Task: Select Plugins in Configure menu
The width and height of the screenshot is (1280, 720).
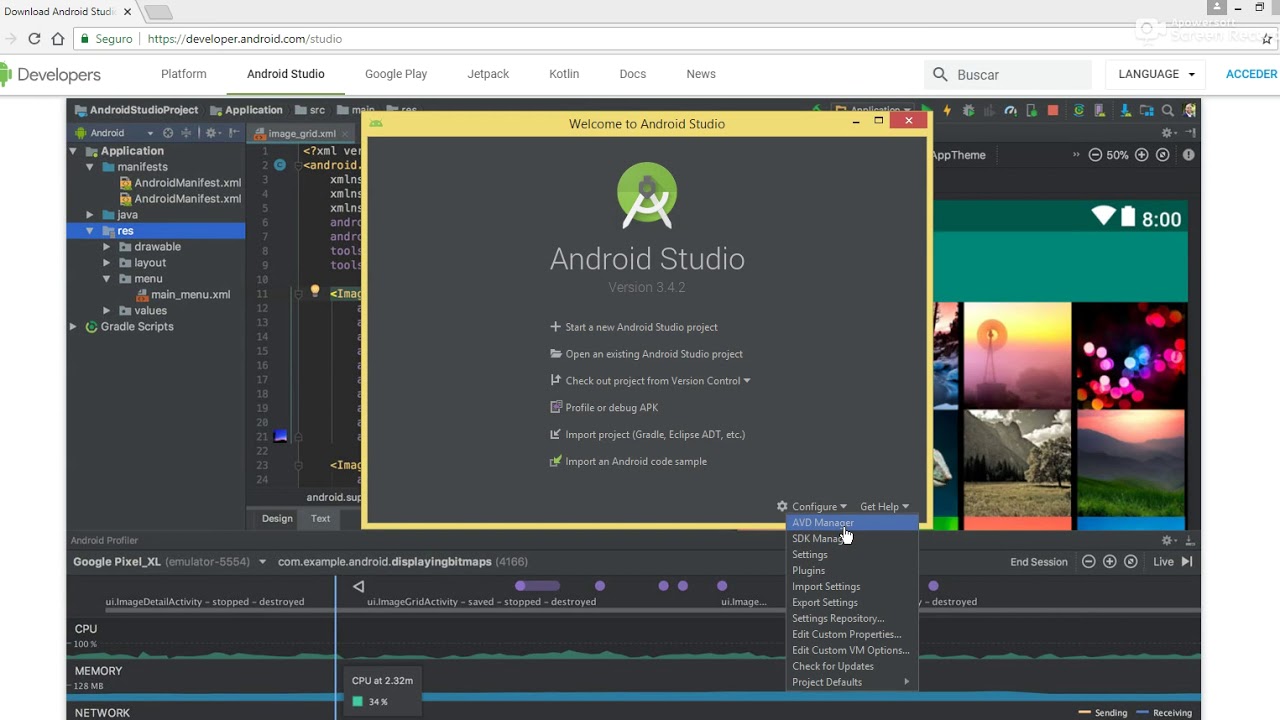Action: [x=851, y=571]
